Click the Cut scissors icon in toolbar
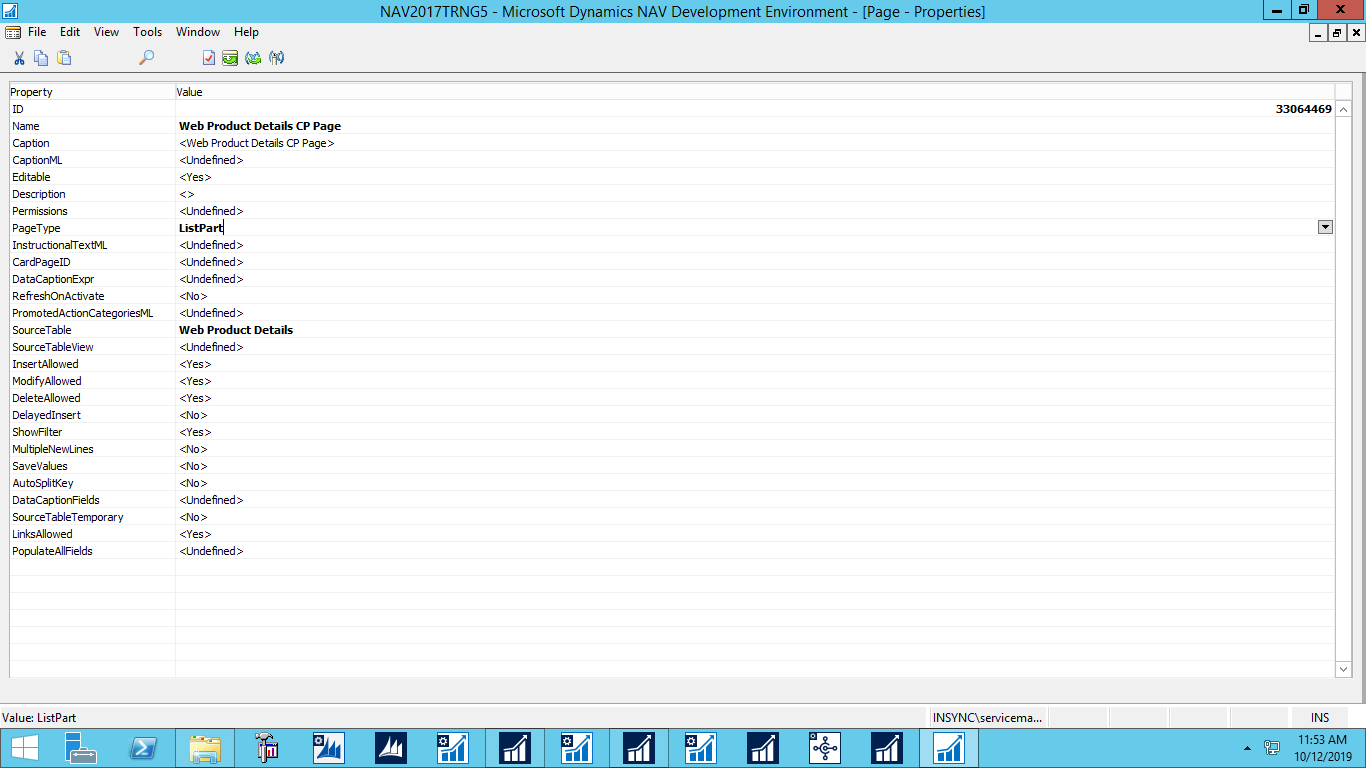The width and height of the screenshot is (1366, 768). (19, 58)
